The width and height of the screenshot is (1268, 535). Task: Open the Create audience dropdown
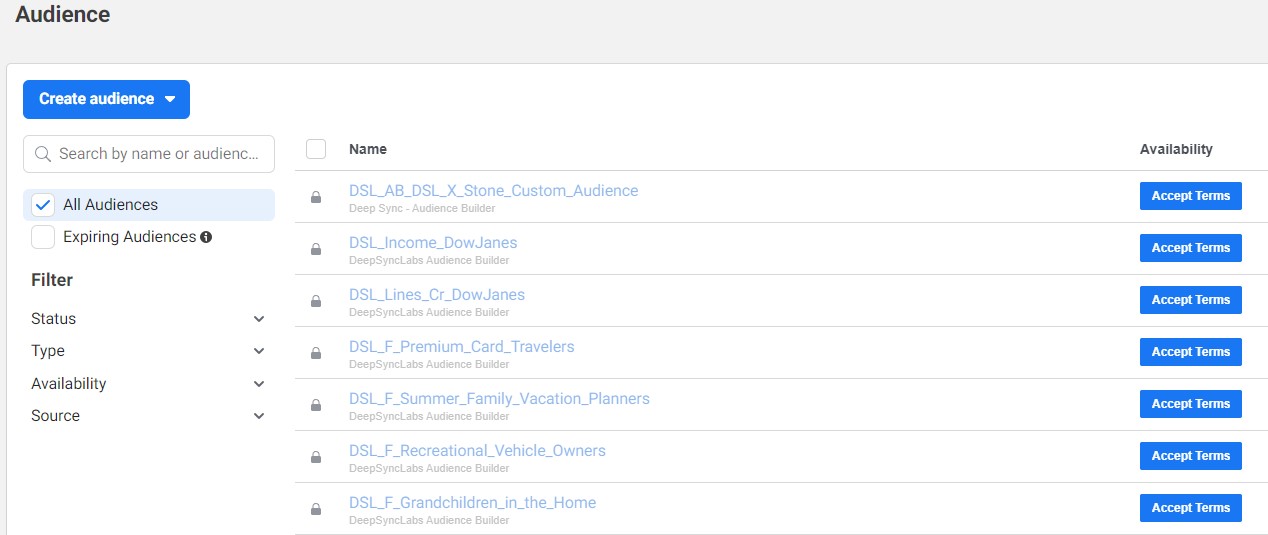pos(106,99)
